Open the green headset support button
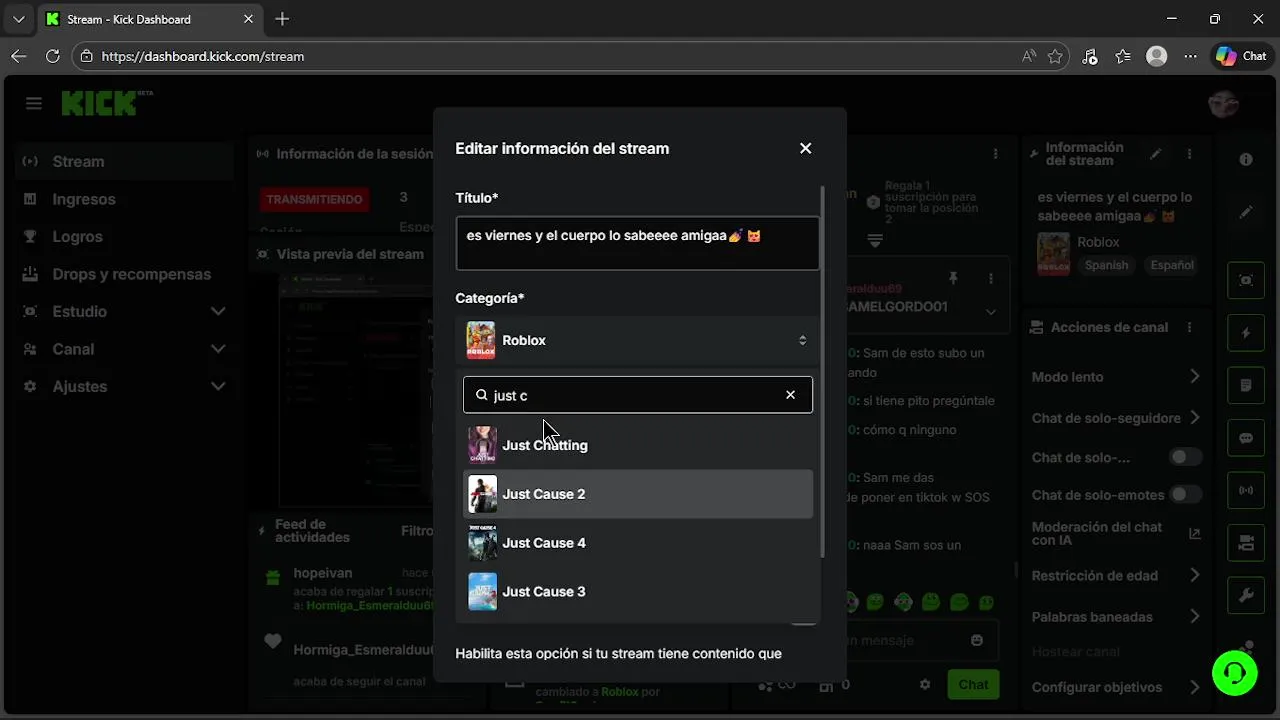Screen dimensions: 1280x720 (1235, 673)
